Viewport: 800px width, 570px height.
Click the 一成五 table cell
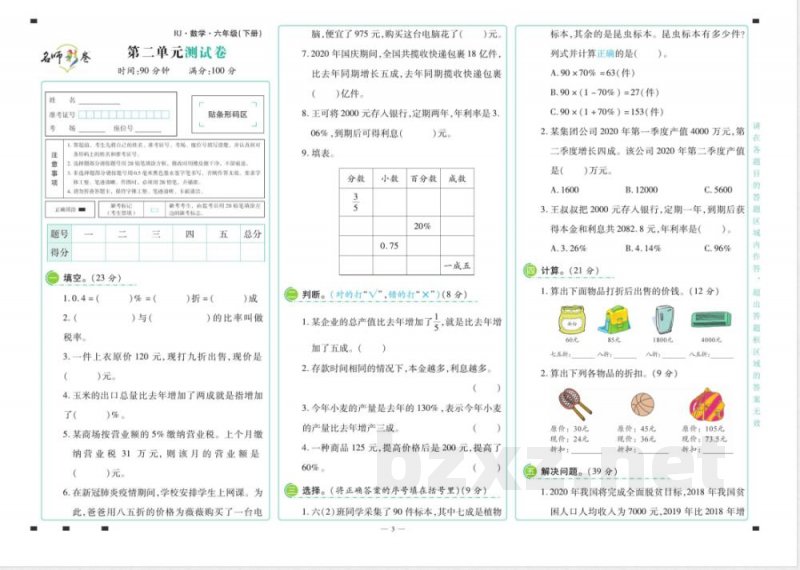[457, 265]
